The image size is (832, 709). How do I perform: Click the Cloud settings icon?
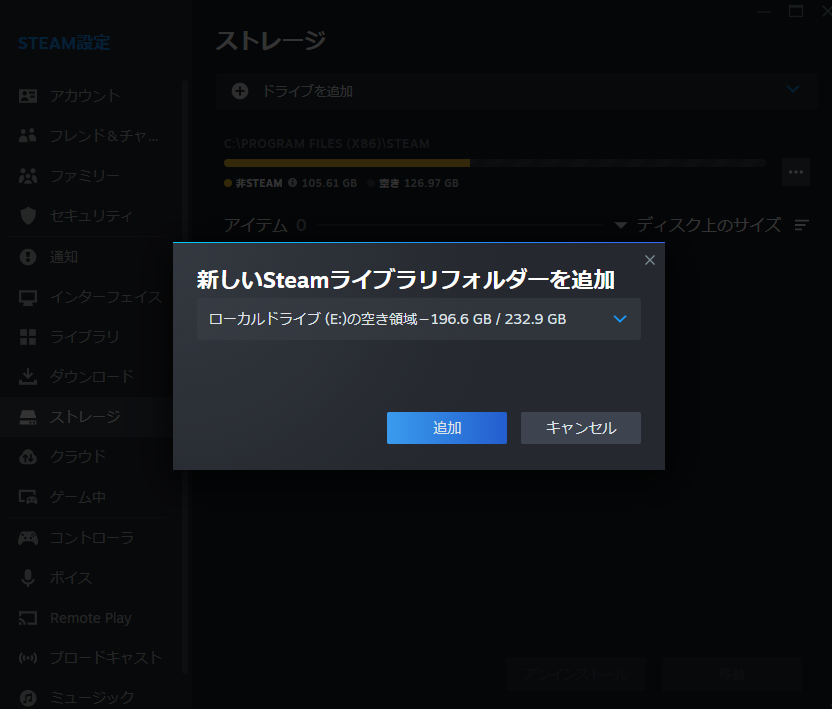pos(28,457)
